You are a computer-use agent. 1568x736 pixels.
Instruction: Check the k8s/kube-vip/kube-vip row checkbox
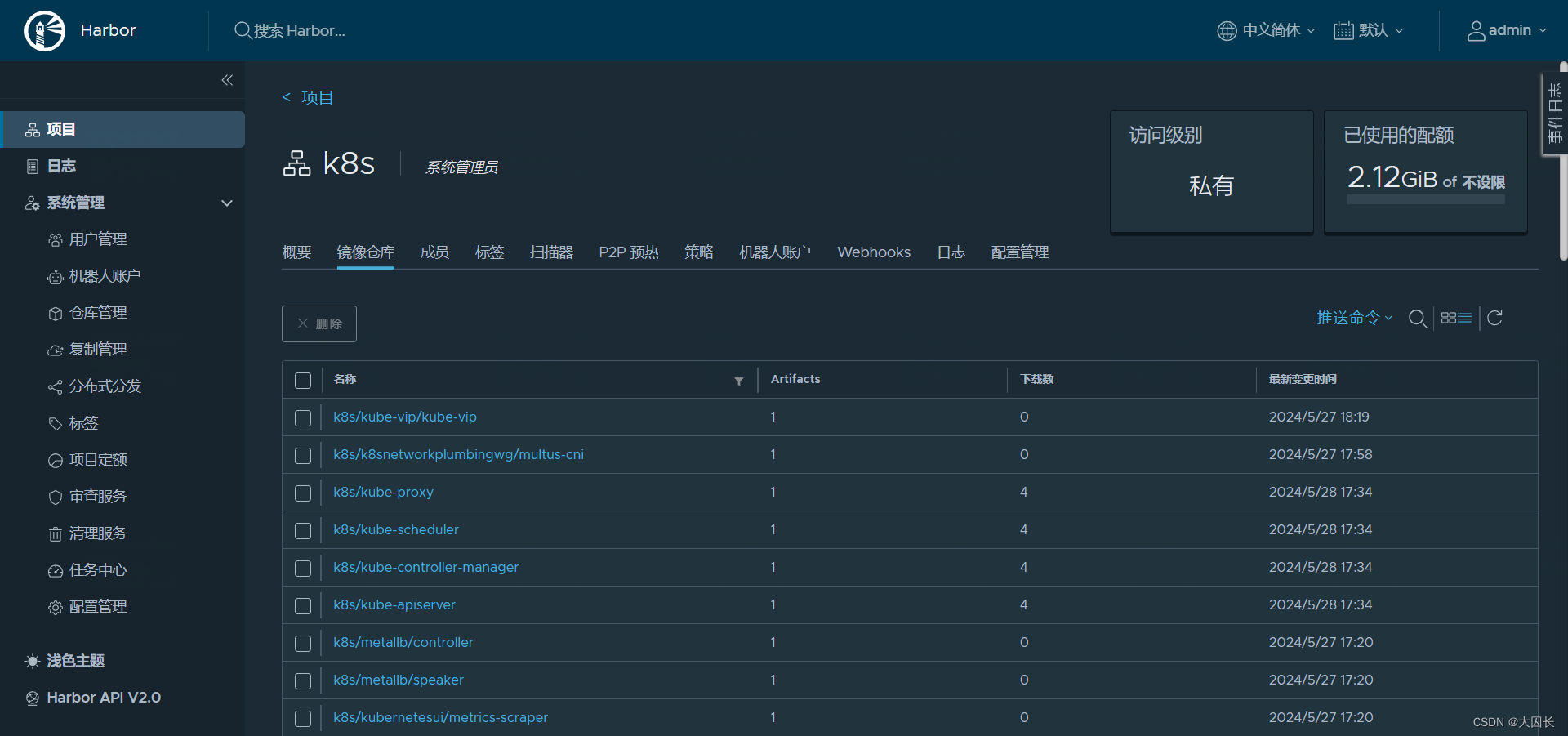pos(303,418)
